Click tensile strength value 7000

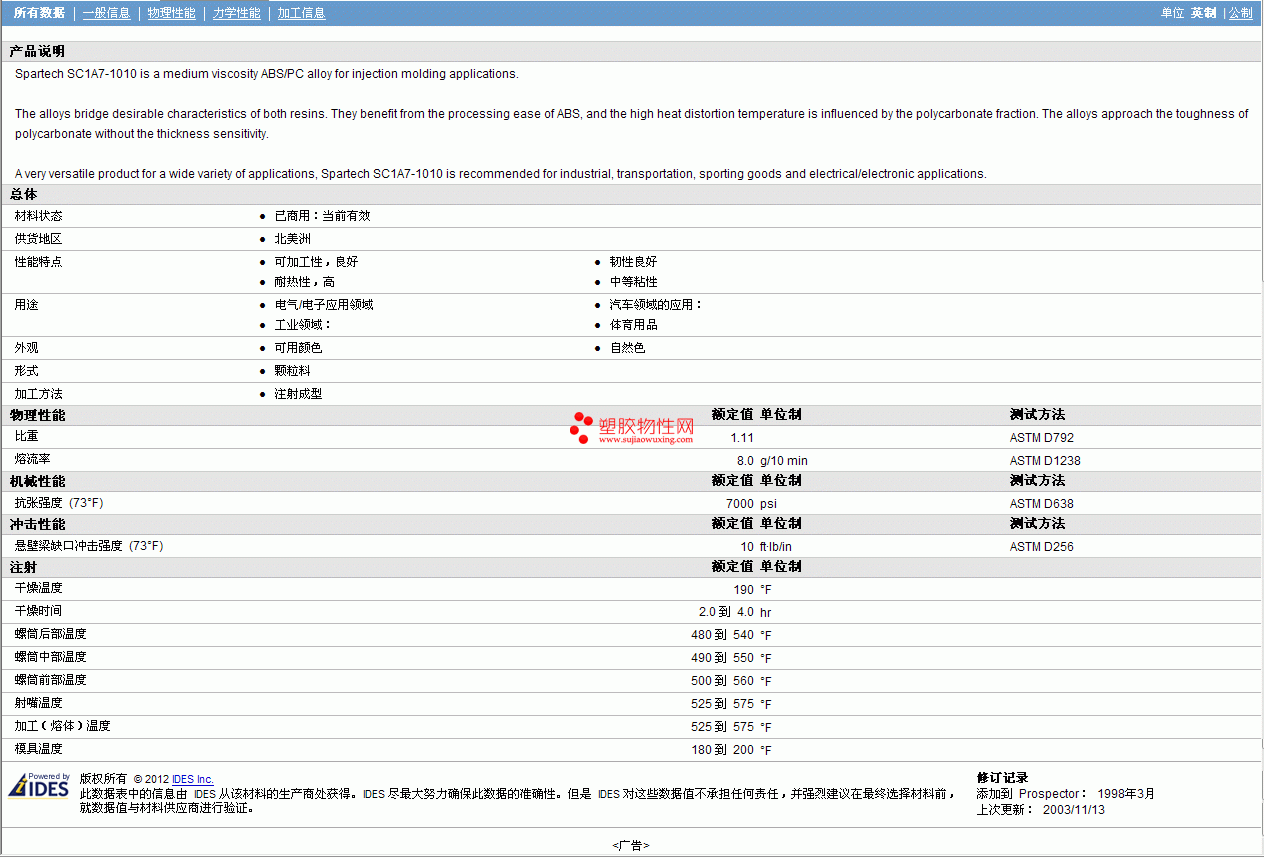coord(740,504)
